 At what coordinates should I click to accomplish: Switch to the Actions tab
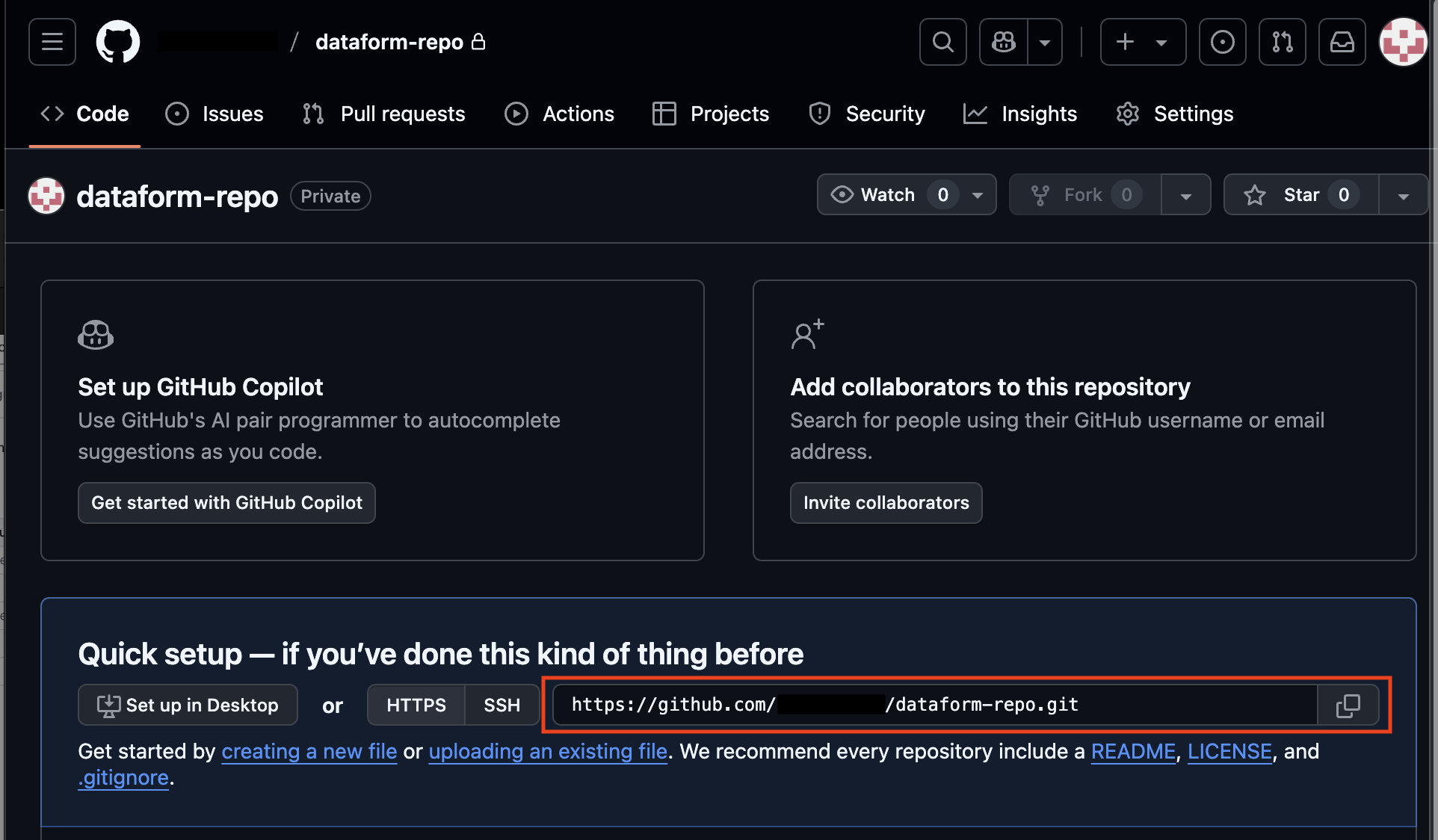click(x=560, y=114)
